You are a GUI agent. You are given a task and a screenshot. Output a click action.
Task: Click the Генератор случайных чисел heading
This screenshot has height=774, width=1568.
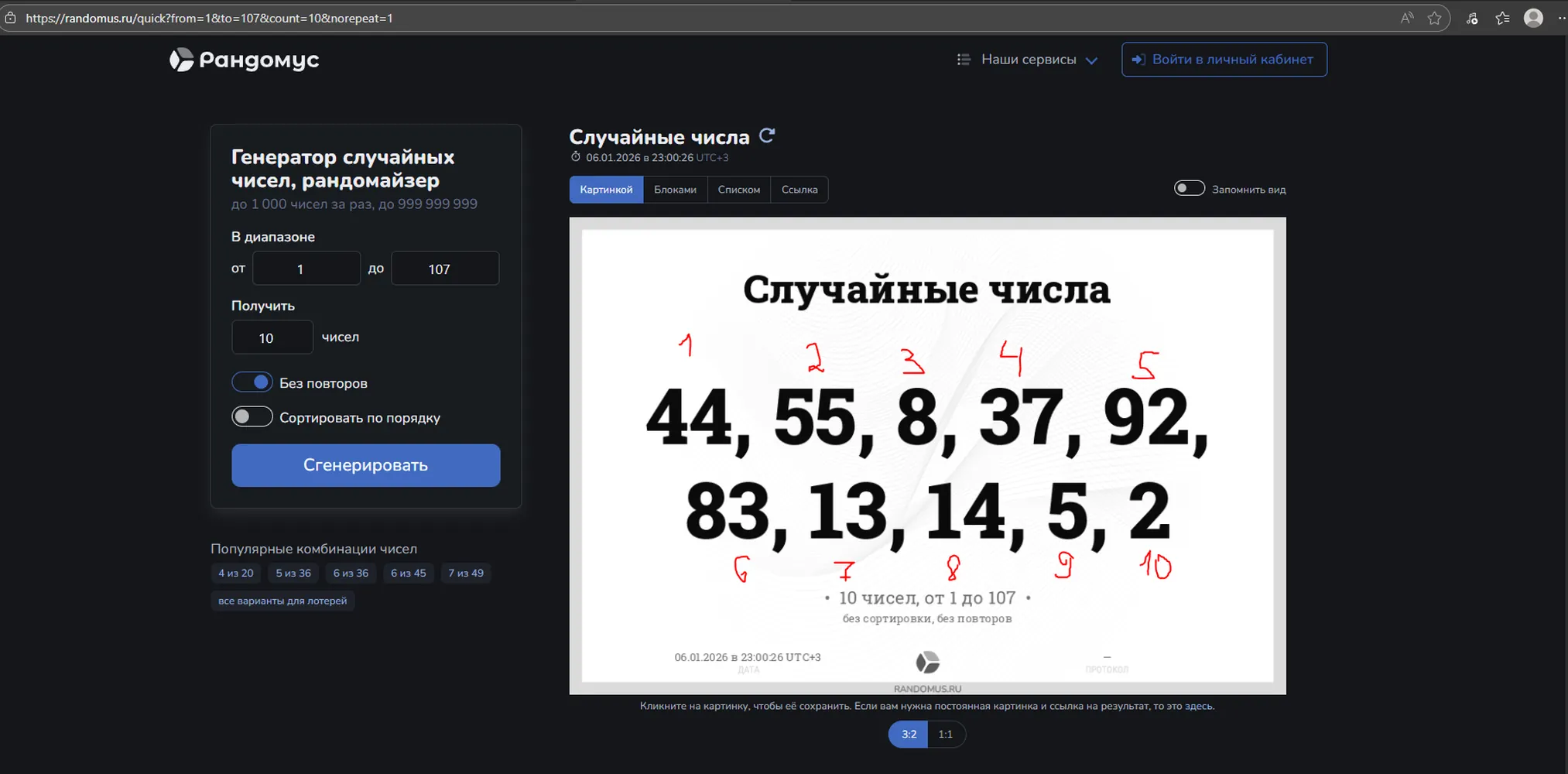(x=343, y=169)
